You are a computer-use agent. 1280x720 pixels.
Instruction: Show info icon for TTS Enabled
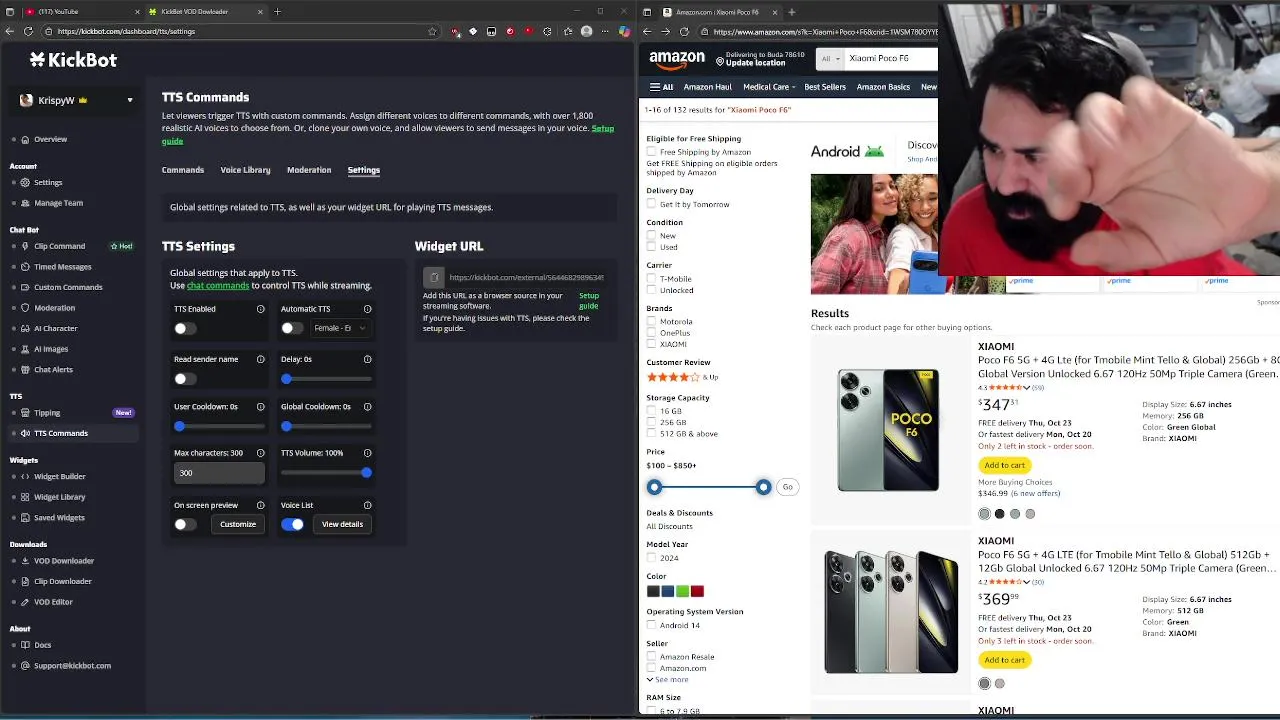click(x=261, y=309)
